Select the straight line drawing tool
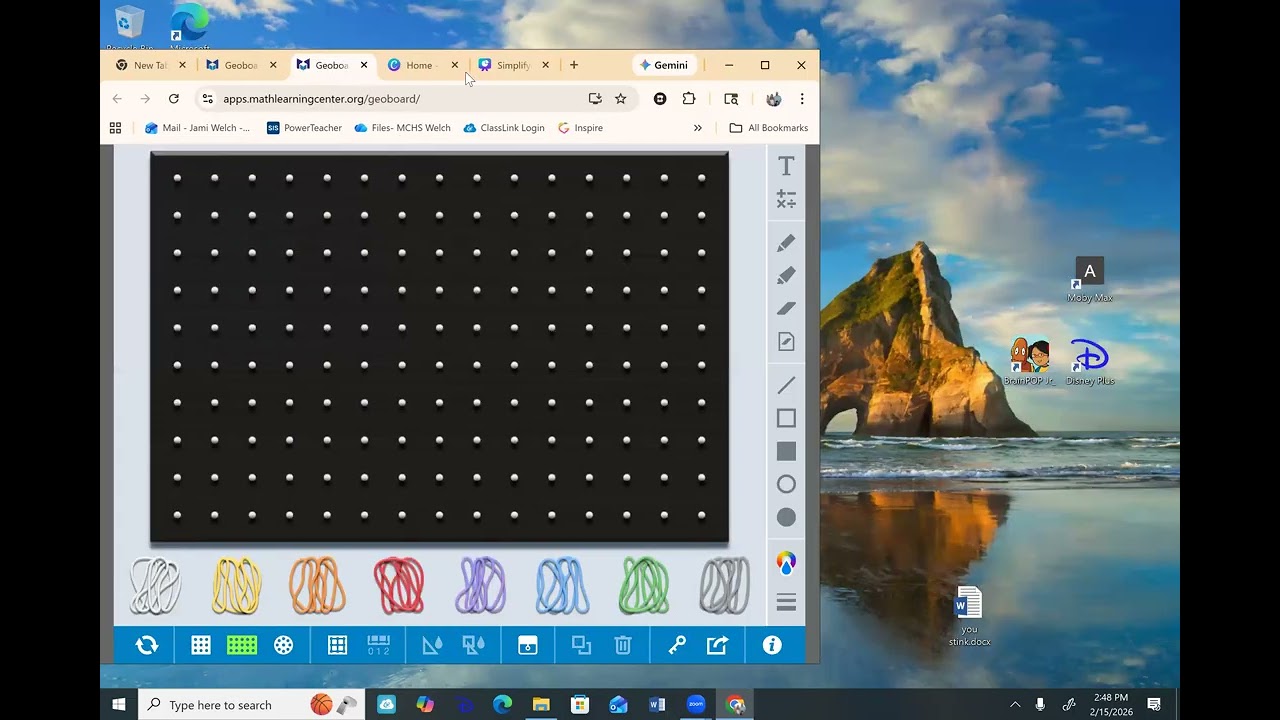Image resolution: width=1280 pixels, height=720 pixels. tap(786, 385)
